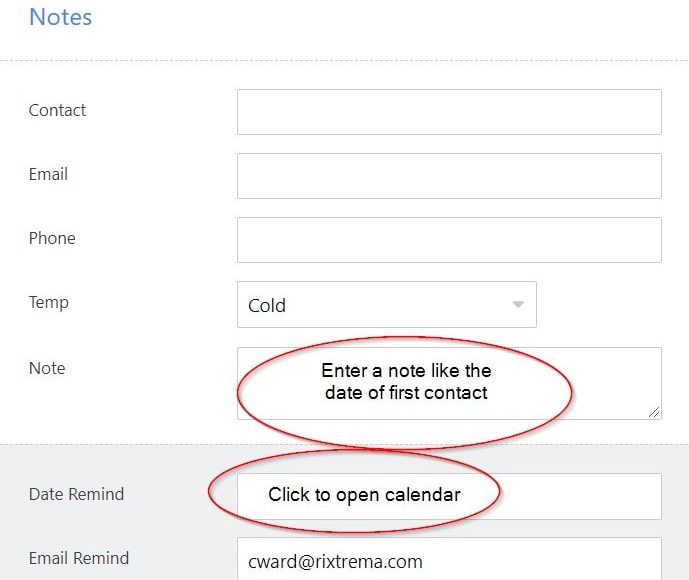Click the Date Remind label
The image size is (689, 580).
(76, 494)
